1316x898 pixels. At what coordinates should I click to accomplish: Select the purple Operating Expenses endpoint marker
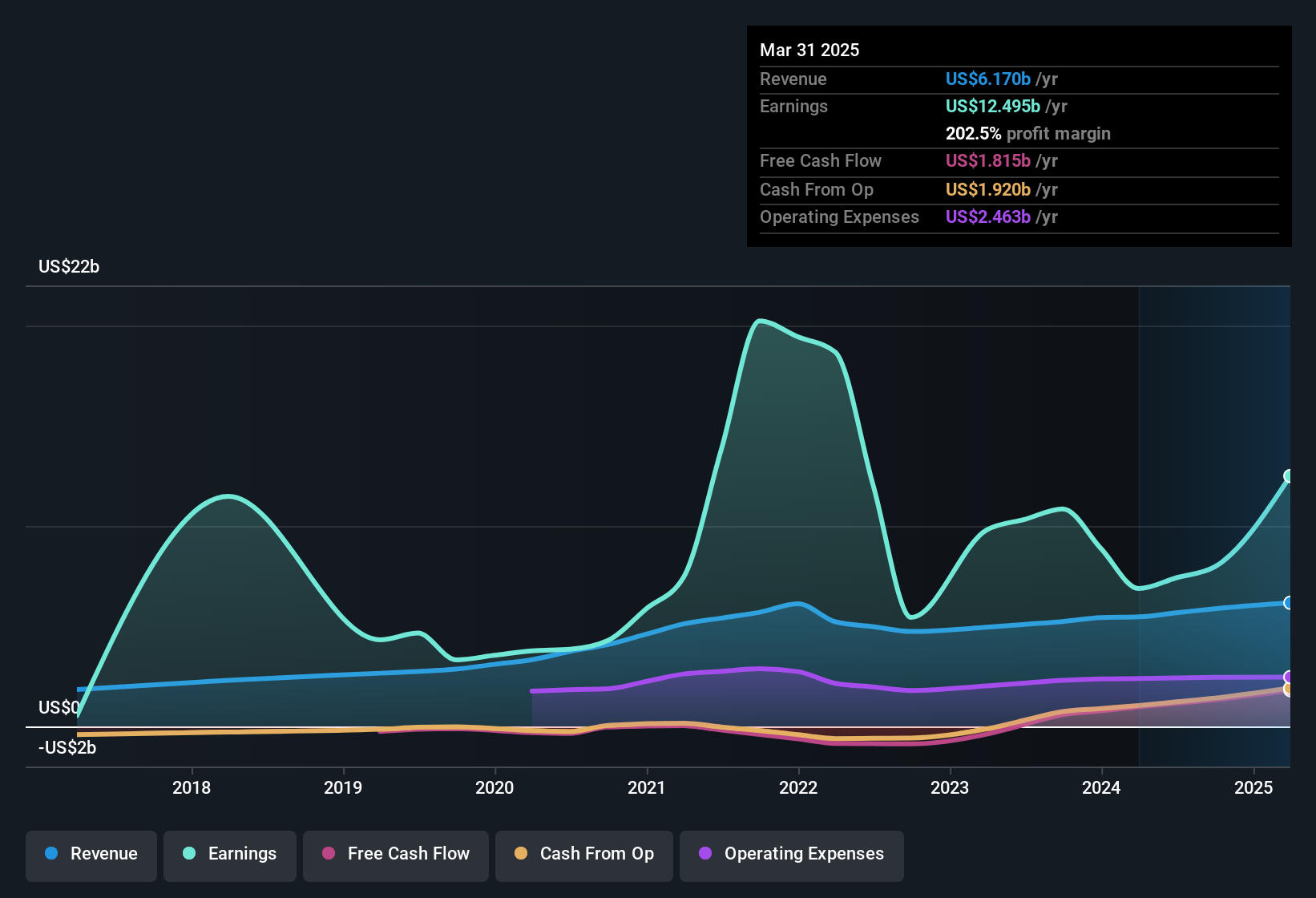1289,678
